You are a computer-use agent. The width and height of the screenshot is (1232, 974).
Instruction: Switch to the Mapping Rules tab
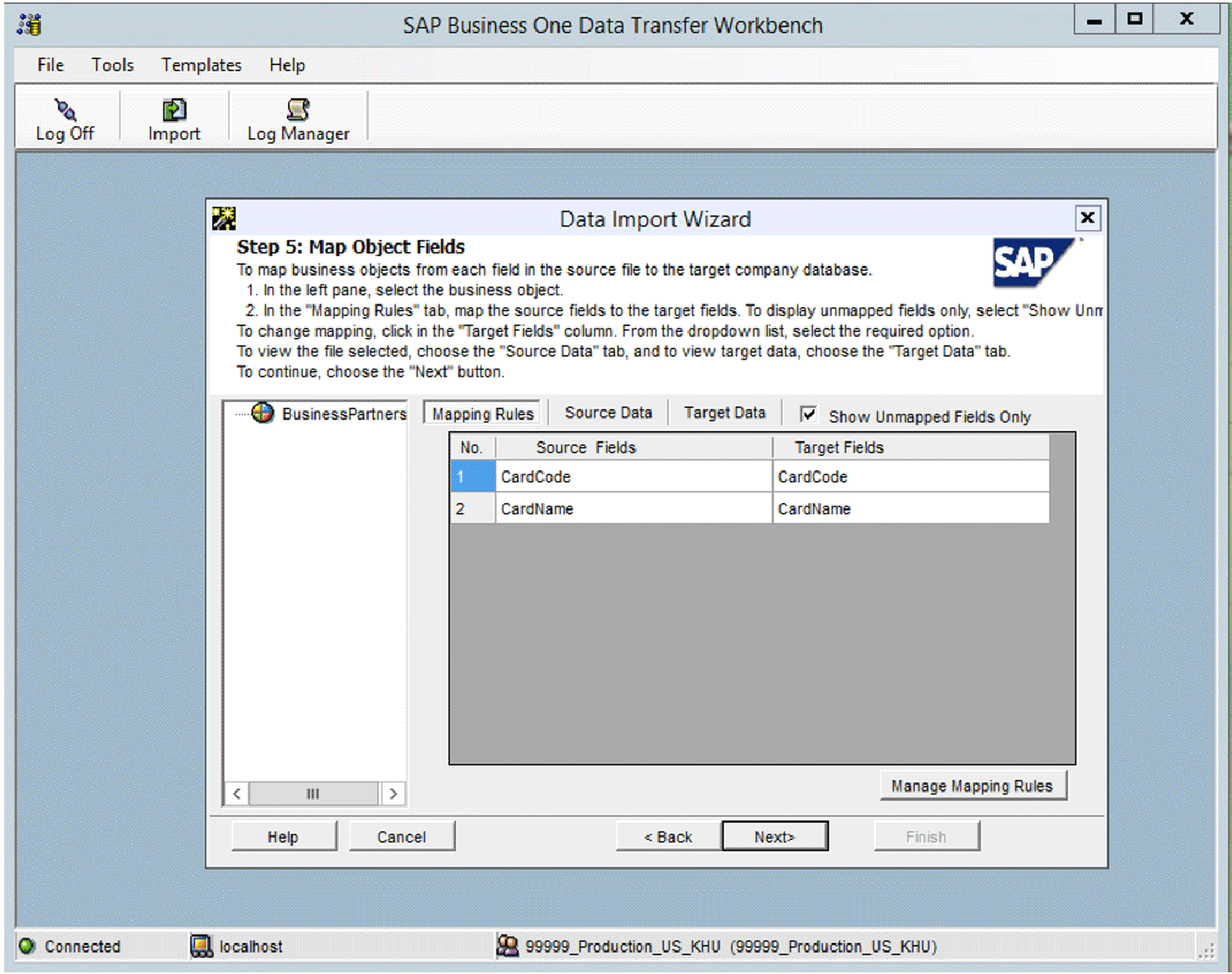(x=483, y=413)
